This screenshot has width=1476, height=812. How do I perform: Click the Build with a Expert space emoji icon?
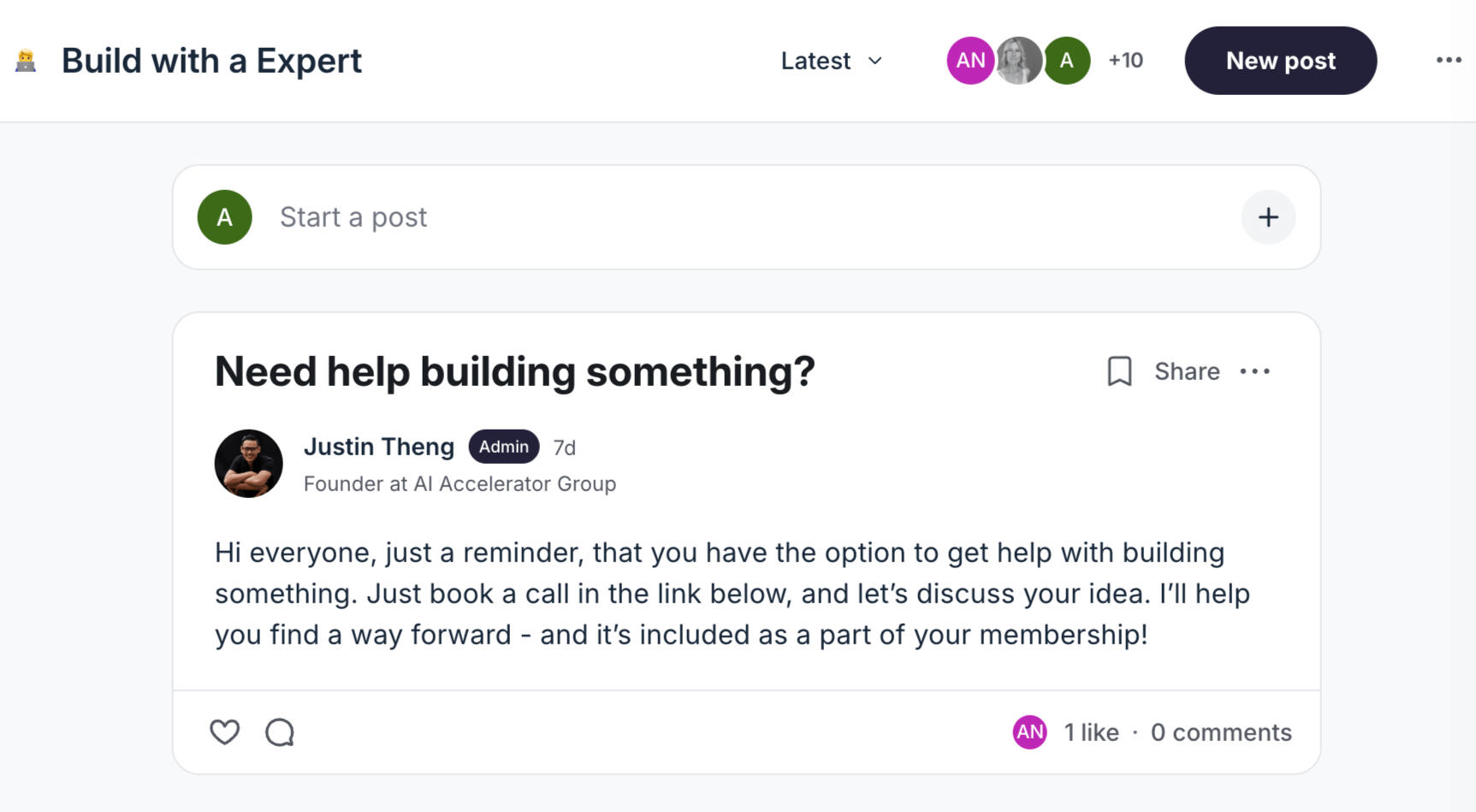coord(26,61)
